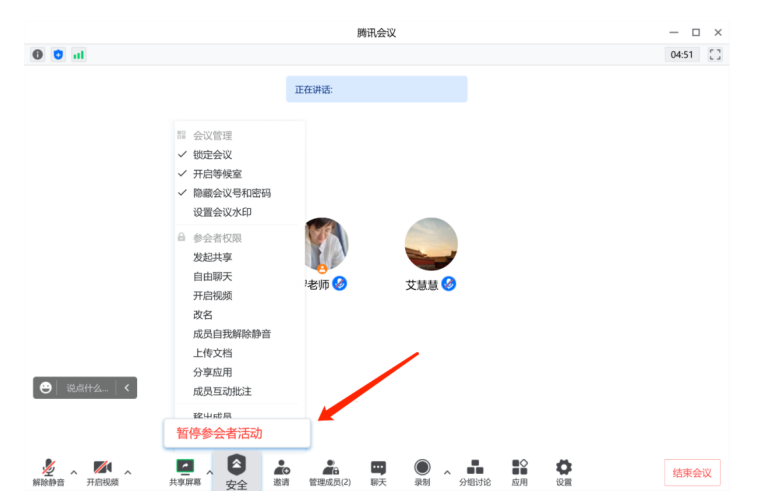Open breakout rooms (分组讨论)

475,472
